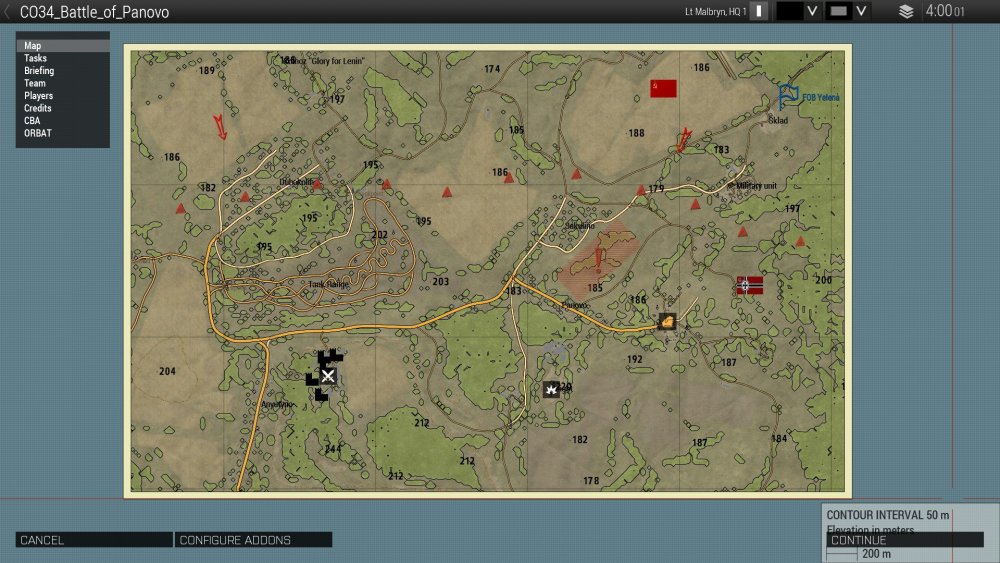Select the white crossed-swords marker

(327, 376)
